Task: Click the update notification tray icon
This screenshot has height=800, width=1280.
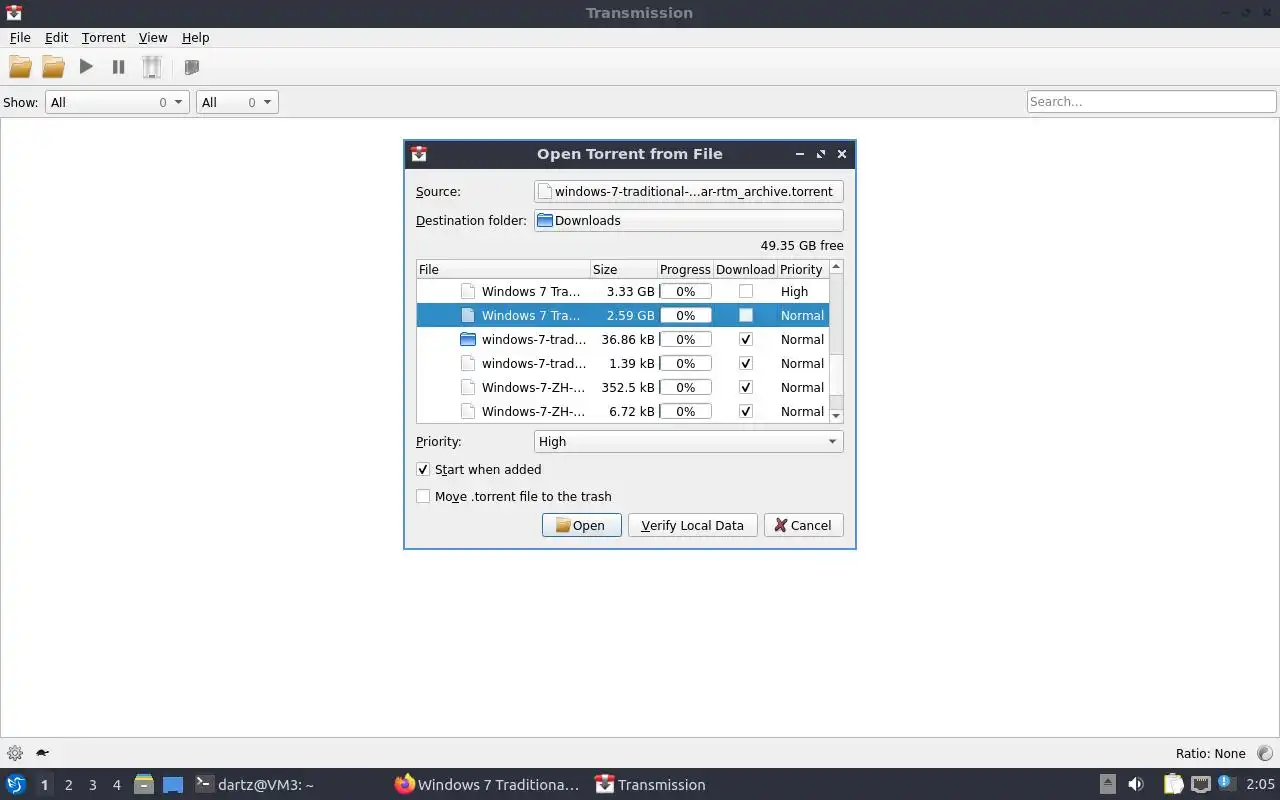Action: tap(1226, 783)
